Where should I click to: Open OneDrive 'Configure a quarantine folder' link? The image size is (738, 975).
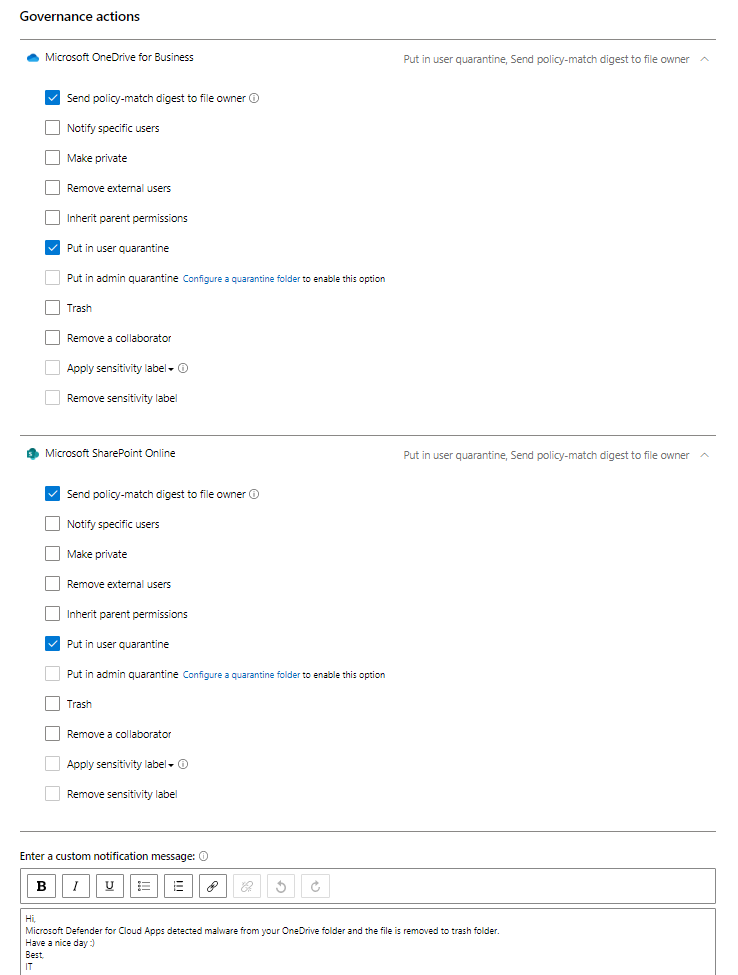[x=241, y=279]
